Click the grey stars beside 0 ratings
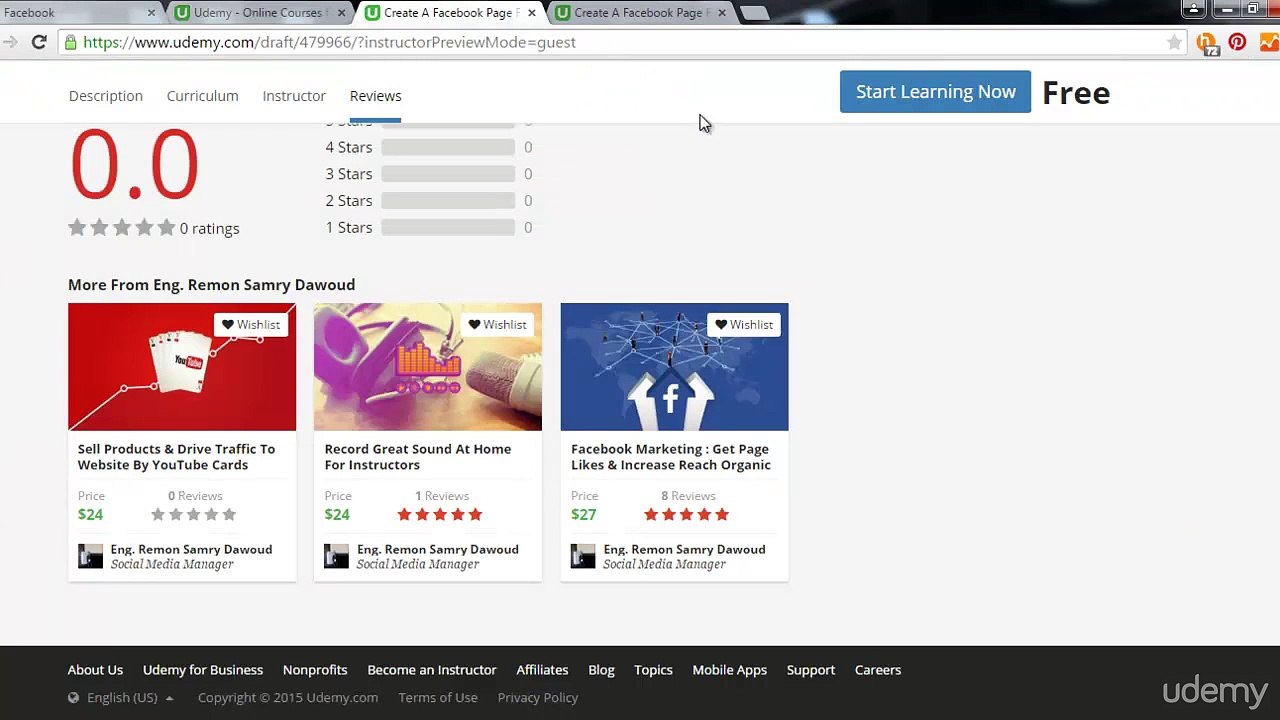The width and height of the screenshot is (1280, 720). click(122, 228)
